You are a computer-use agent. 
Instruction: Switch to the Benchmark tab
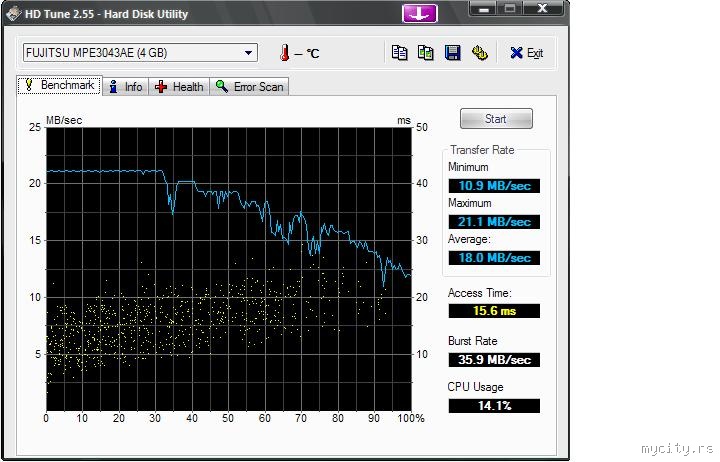[x=58, y=86]
